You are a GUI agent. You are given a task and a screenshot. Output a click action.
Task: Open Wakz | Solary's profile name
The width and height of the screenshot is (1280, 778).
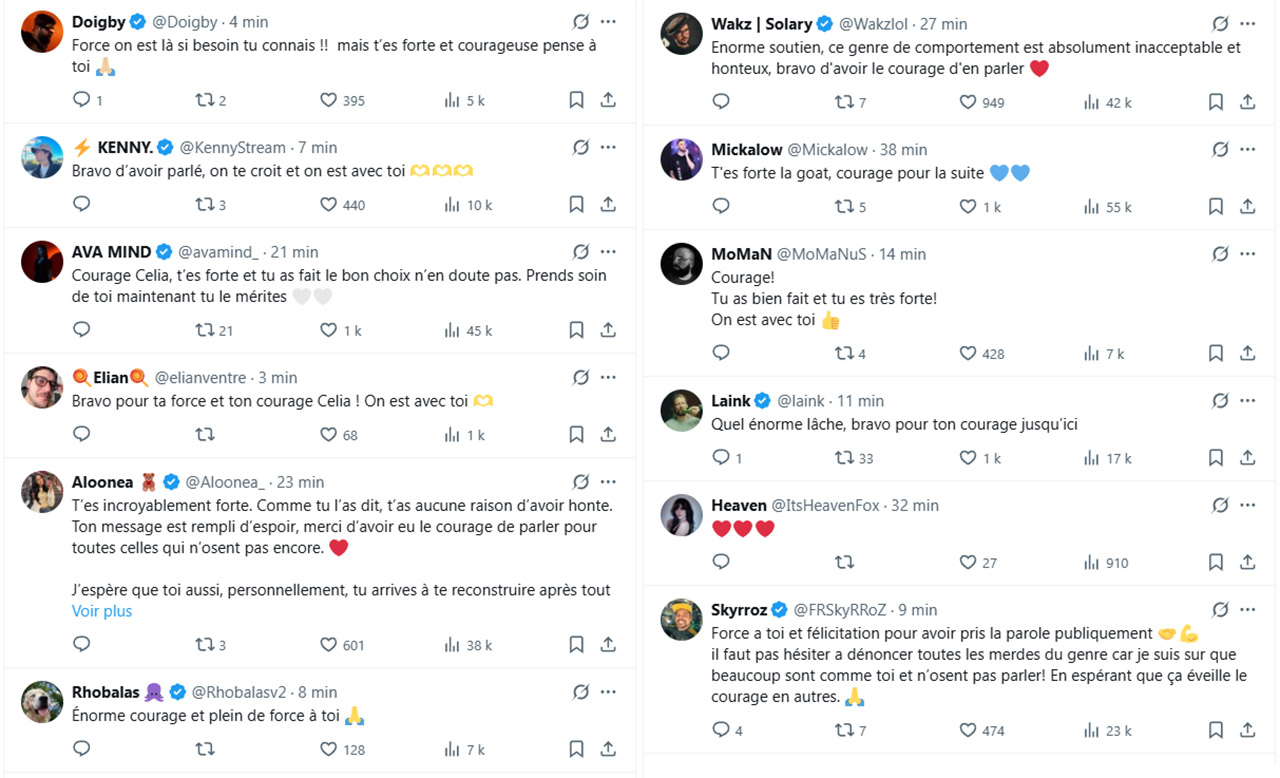[761, 24]
